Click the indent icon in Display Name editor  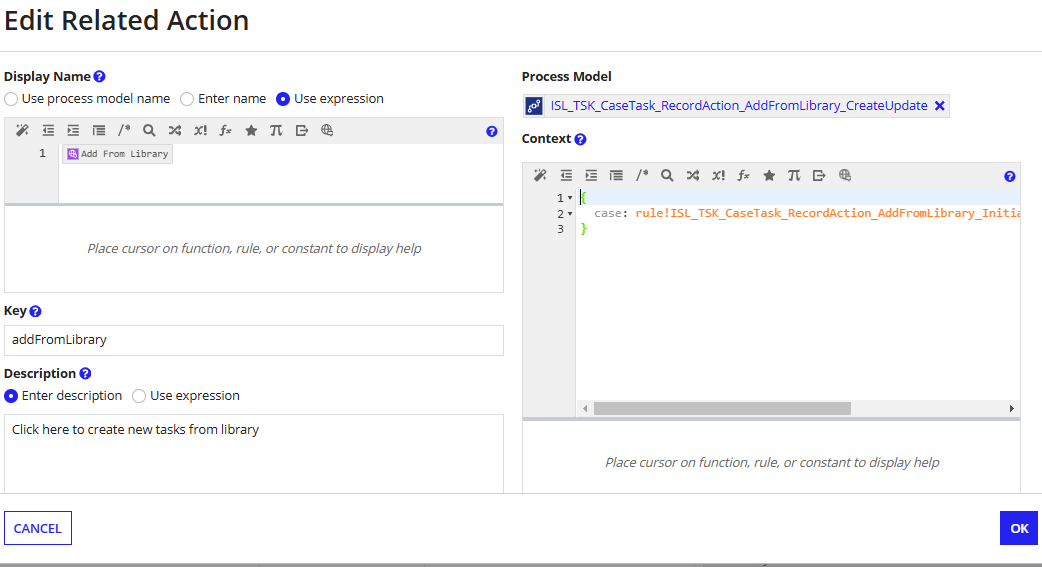coord(73,130)
